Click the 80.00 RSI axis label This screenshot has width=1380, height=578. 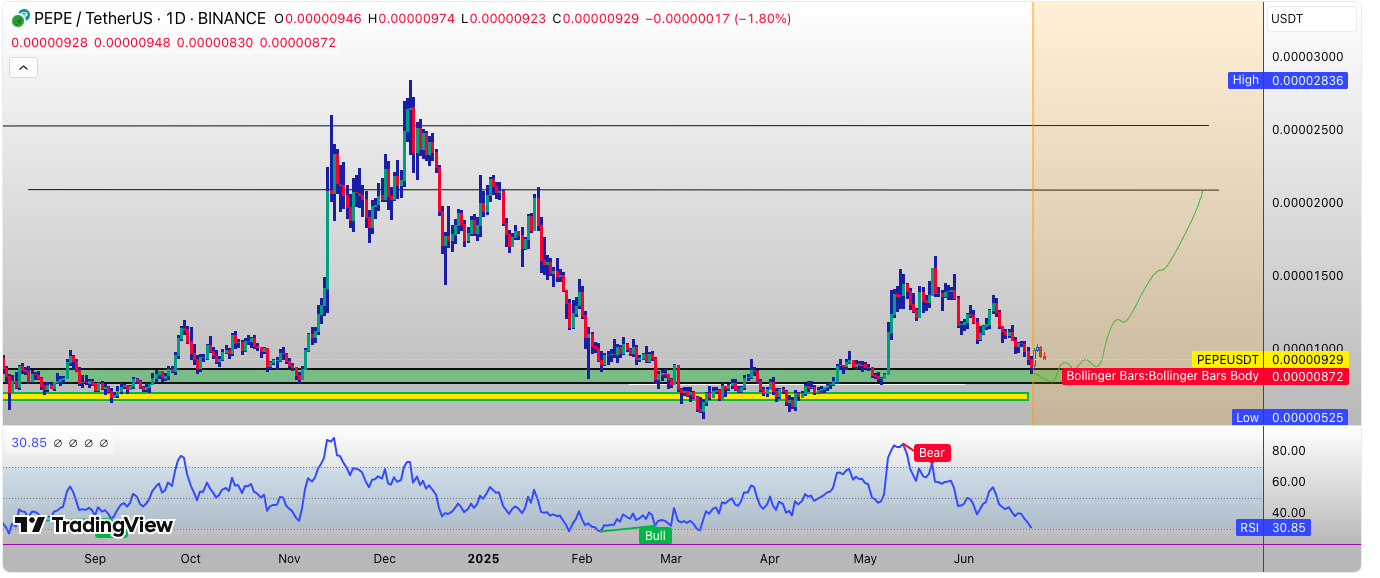coord(1288,451)
